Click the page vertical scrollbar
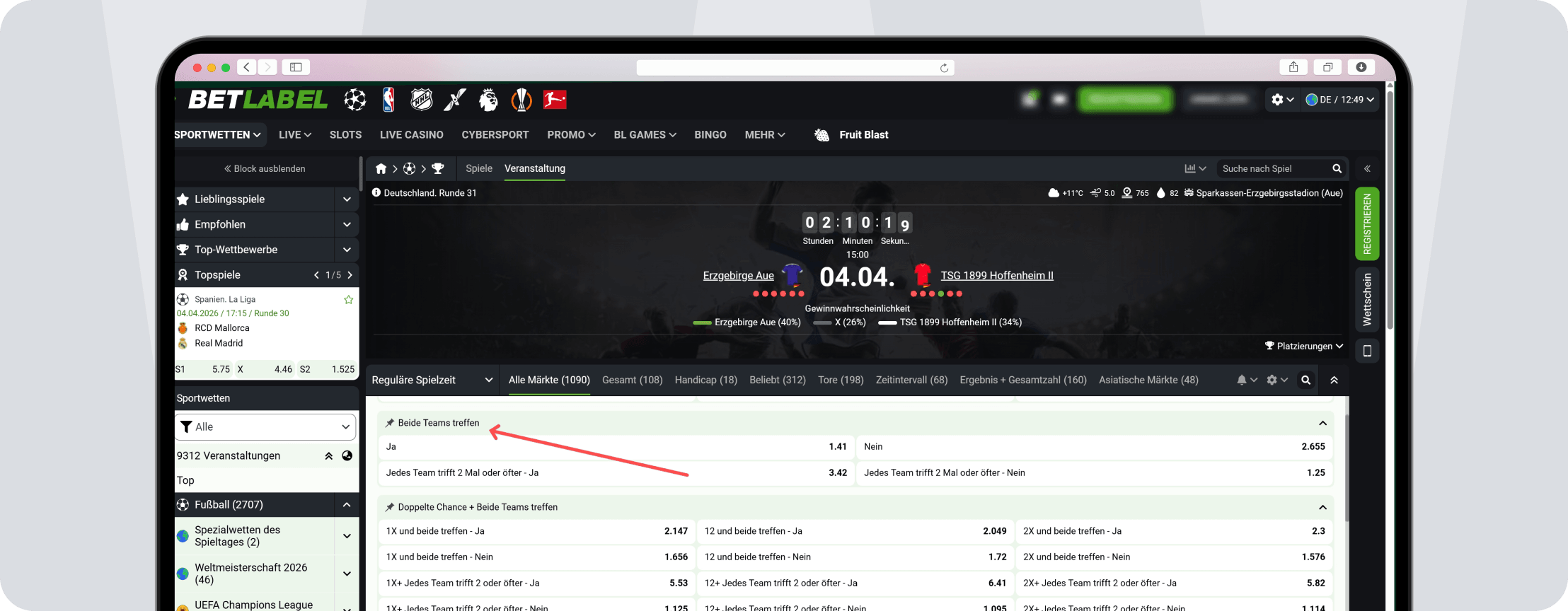The height and width of the screenshot is (611, 1568). coord(1390,212)
